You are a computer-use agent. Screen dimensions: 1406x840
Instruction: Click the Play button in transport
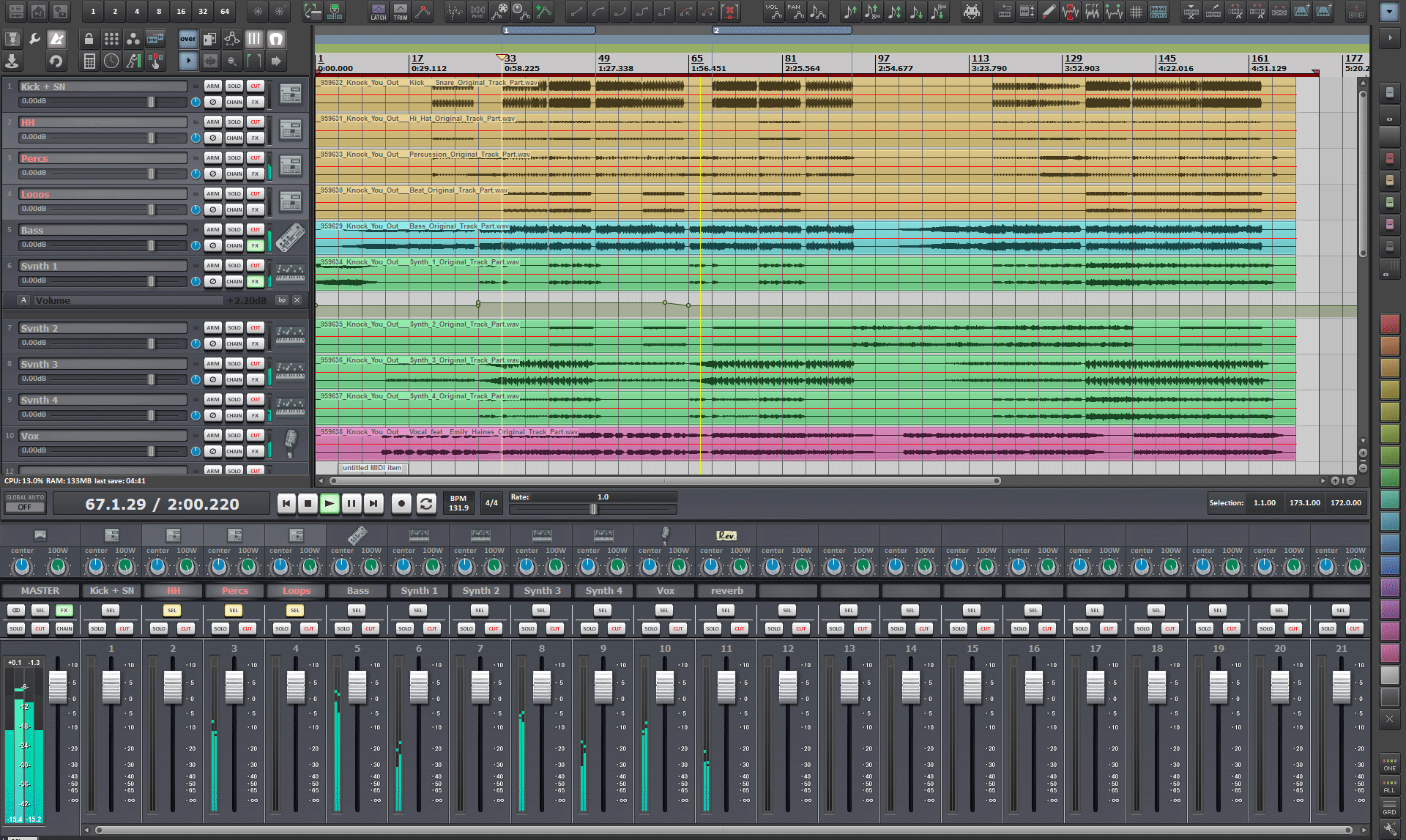pos(330,503)
